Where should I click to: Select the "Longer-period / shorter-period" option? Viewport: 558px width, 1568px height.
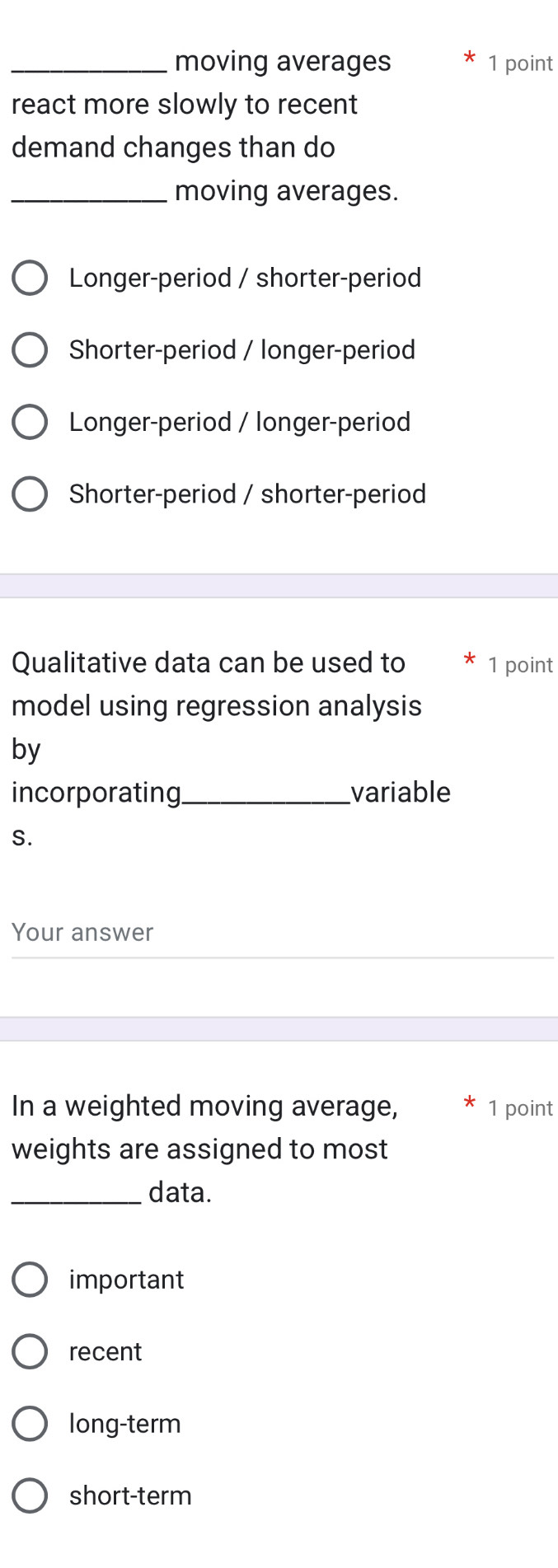pos(30,278)
